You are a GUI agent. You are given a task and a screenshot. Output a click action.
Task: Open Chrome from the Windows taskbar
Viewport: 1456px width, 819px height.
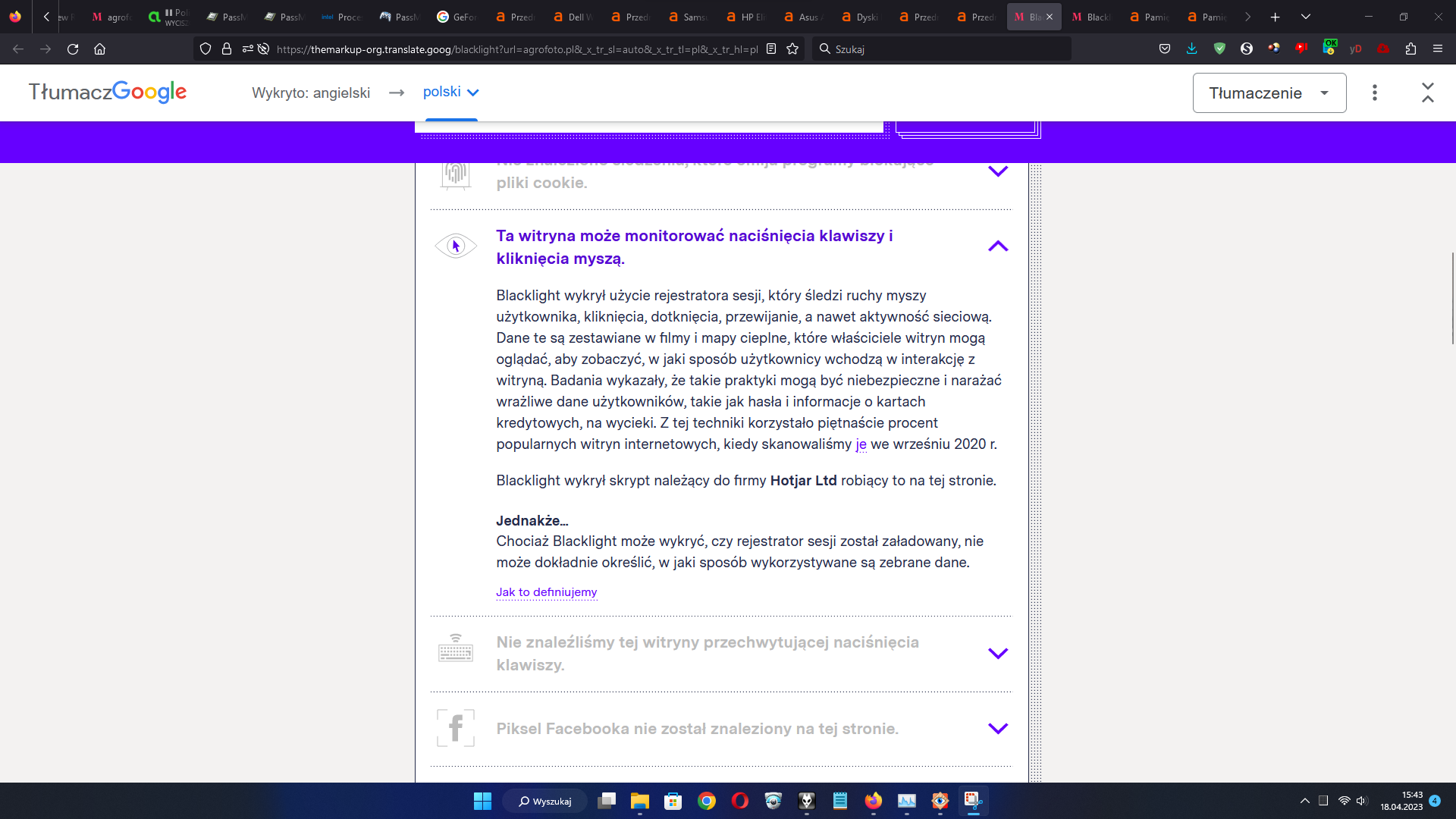tap(707, 802)
